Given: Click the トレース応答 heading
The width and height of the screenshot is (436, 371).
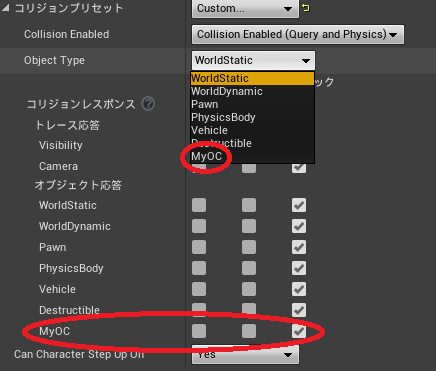Looking at the screenshot, I should coord(68,125).
